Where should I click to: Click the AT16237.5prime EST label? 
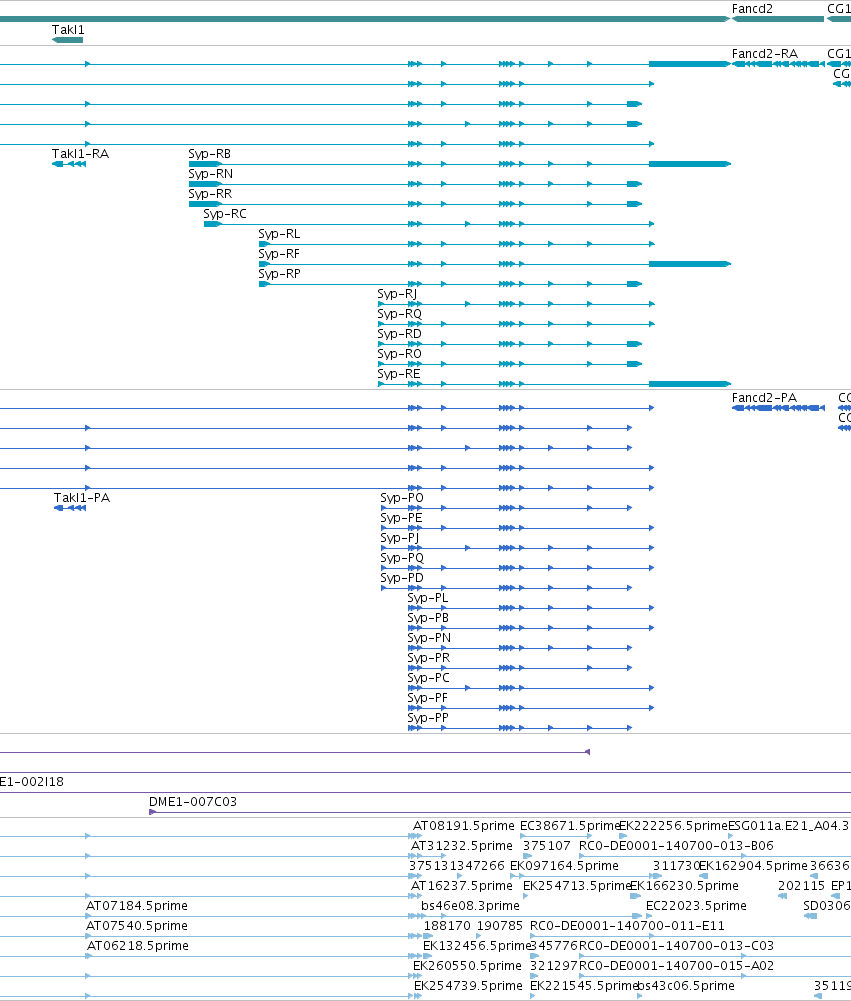(462, 886)
